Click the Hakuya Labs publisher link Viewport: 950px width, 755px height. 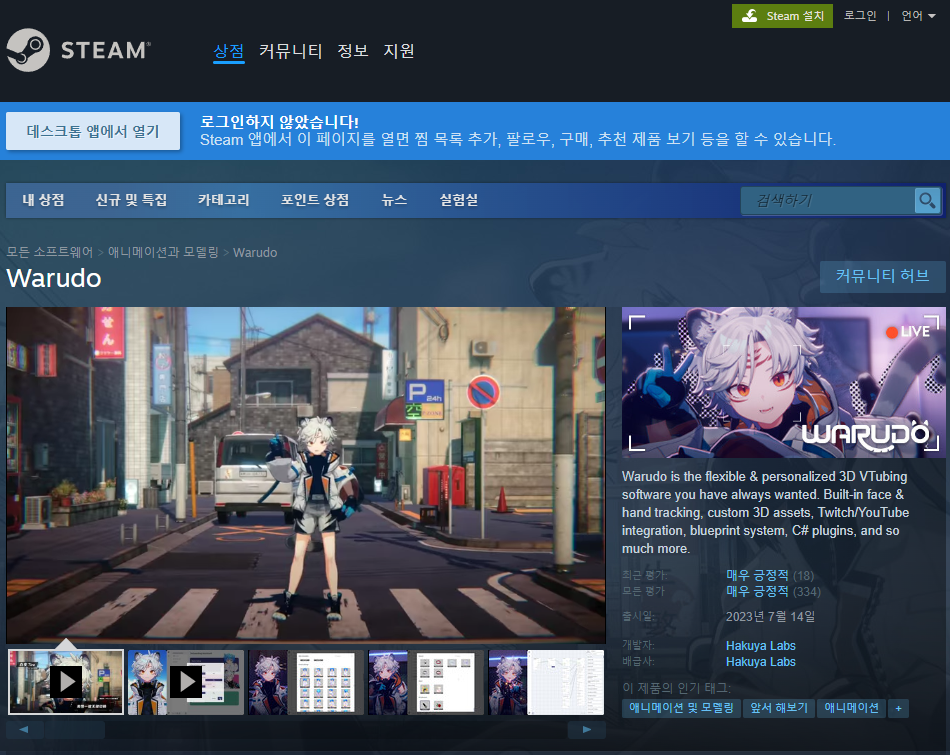760,662
